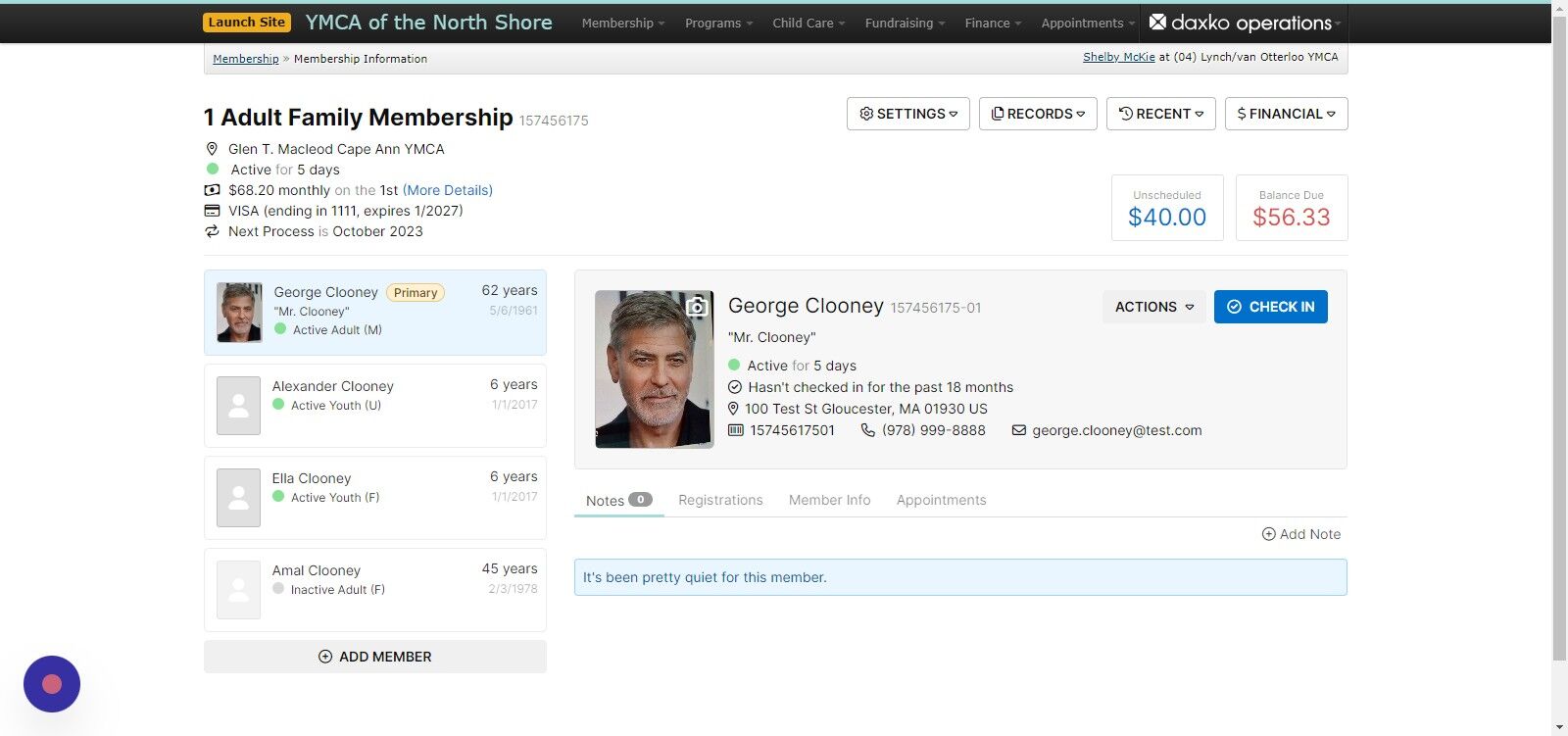Select the Ella Clooney member card

click(x=375, y=498)
